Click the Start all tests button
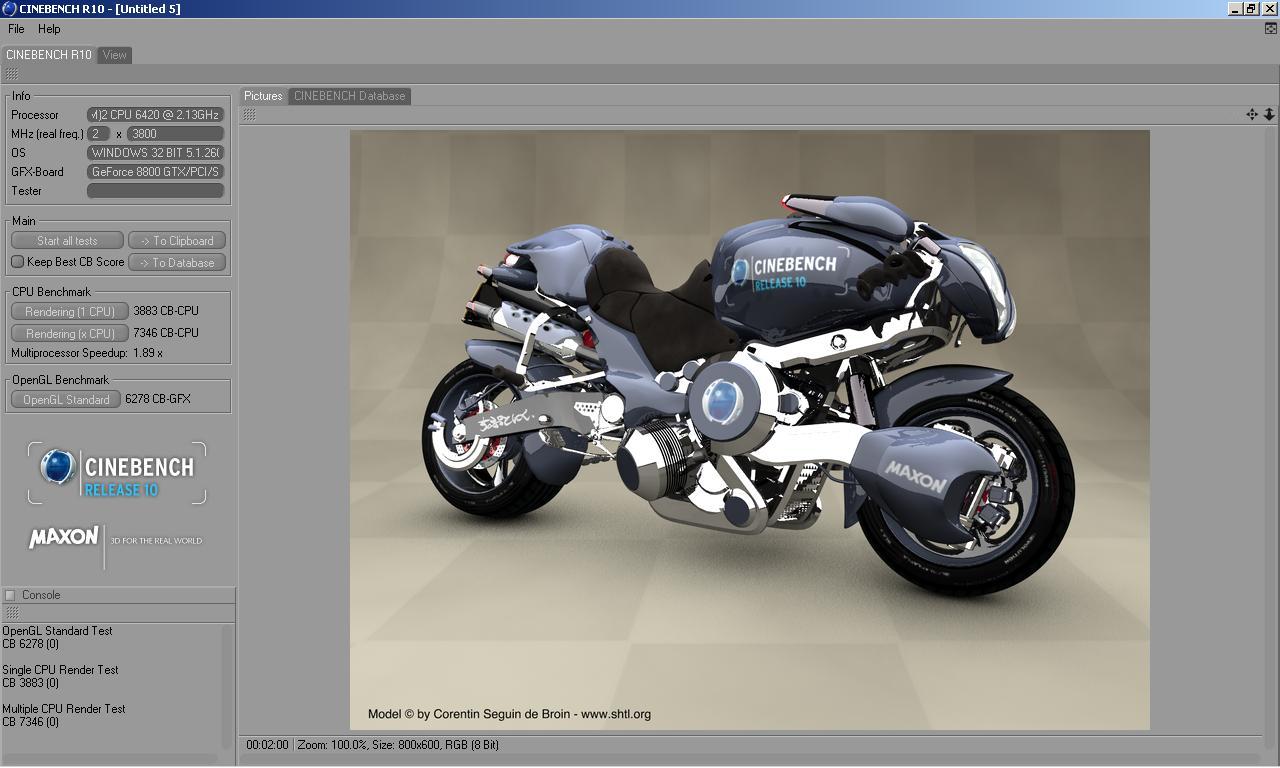This screenshot has height=768, width=1280. click(x=67, y=241)
